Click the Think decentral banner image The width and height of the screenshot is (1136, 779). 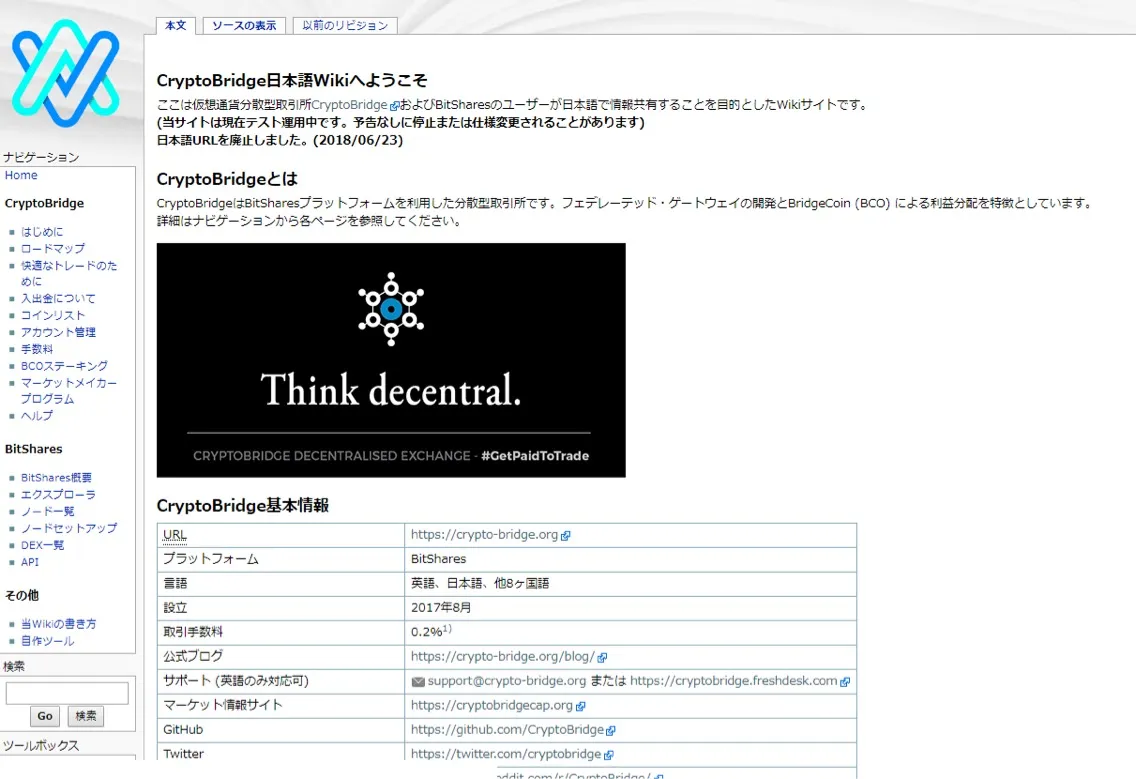point(391,360)
